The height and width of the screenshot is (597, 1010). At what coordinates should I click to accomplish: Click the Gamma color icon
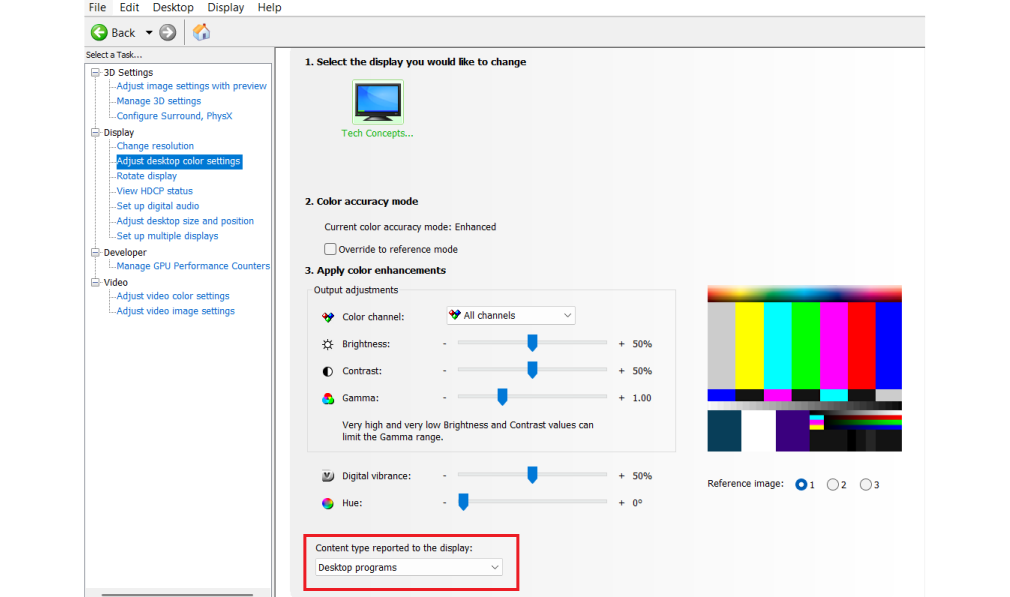pyautogui.click(x=328, y=398)
